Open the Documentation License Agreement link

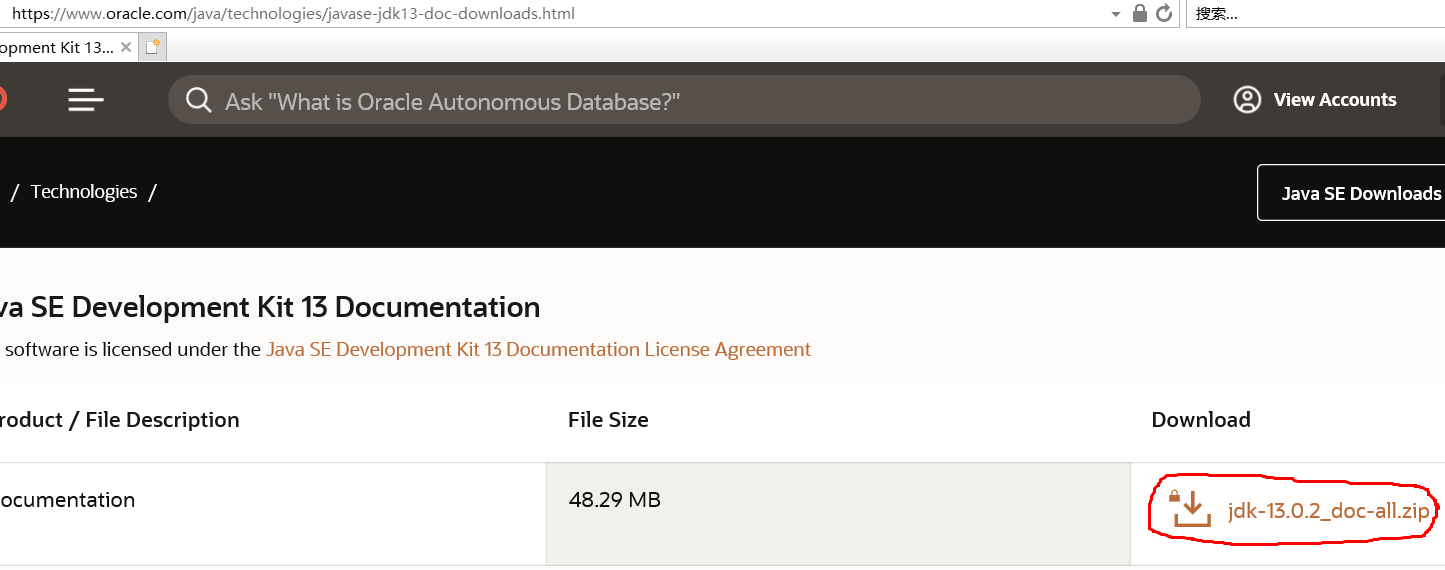(538, 349)
